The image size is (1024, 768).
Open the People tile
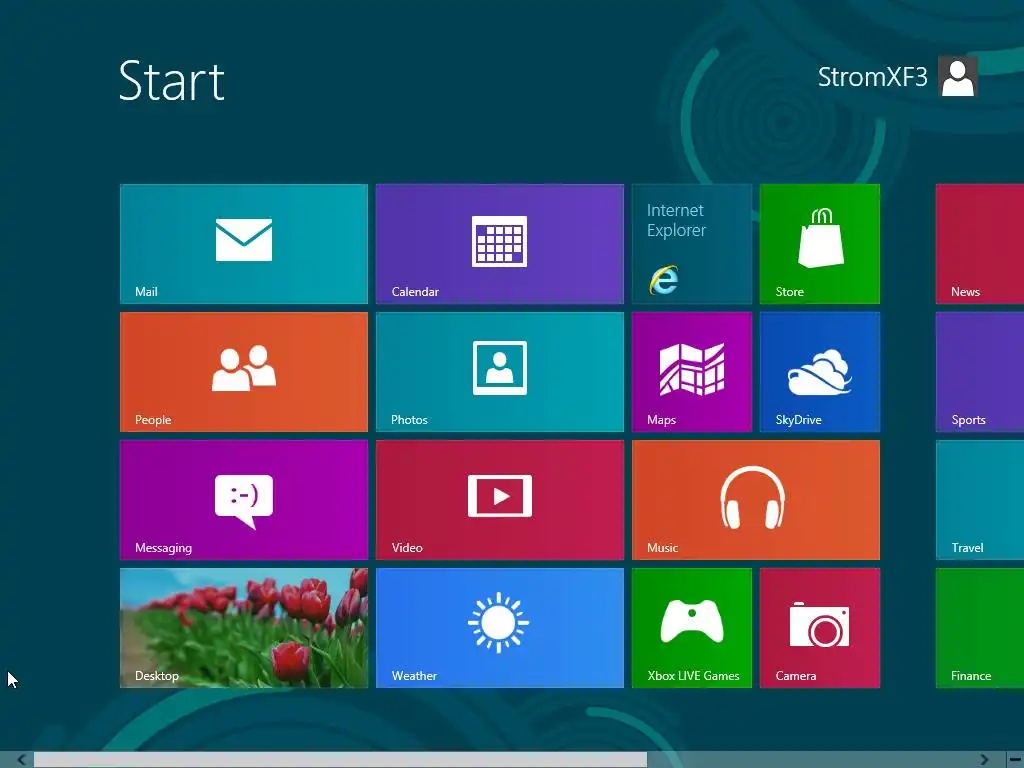click(244, 372)
